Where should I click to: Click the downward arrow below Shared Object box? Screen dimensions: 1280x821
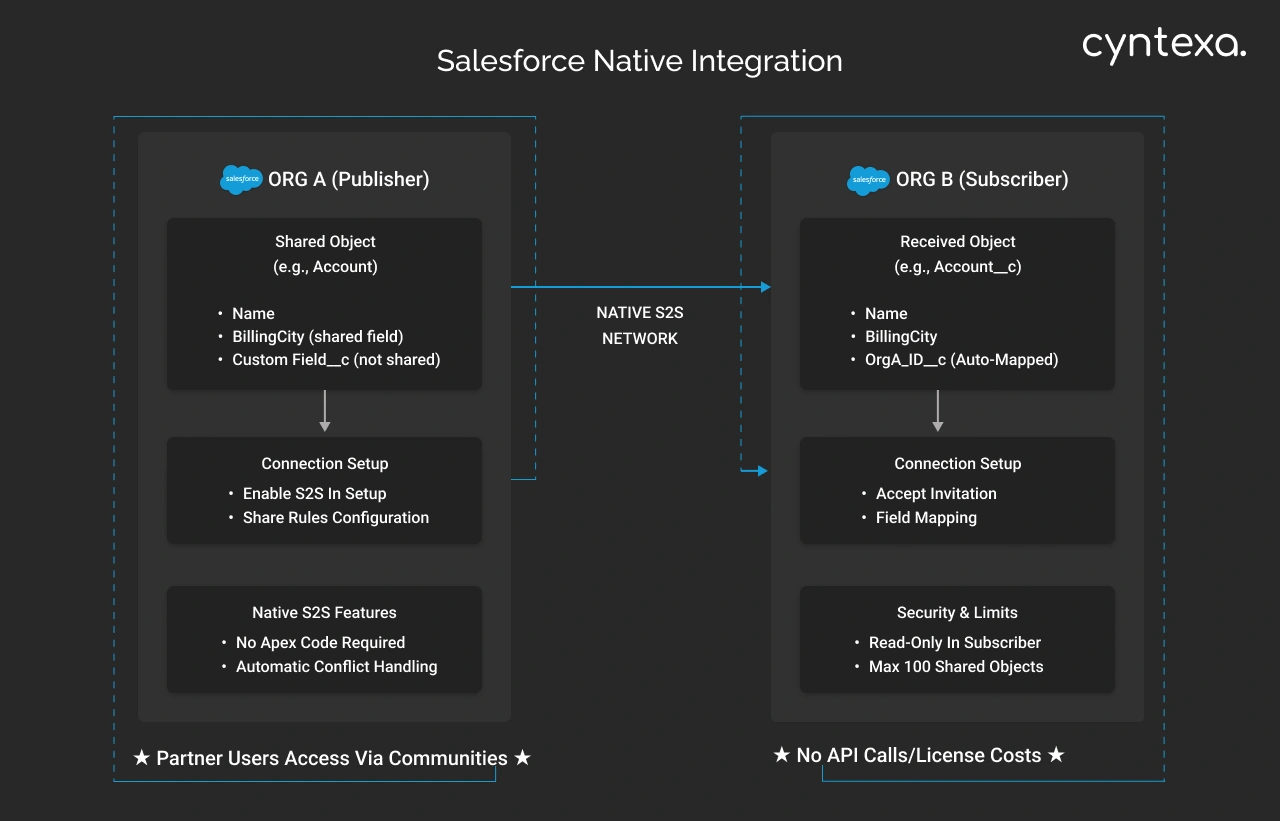tap(325, 410)
